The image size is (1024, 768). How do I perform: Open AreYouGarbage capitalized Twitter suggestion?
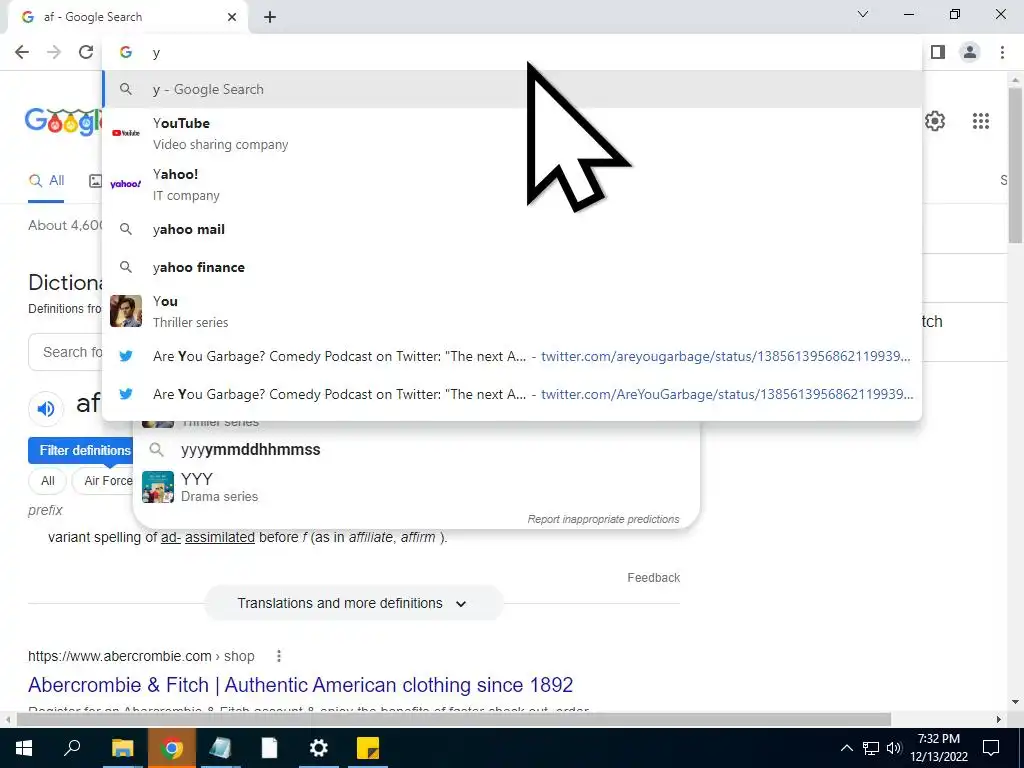point(512,394)
